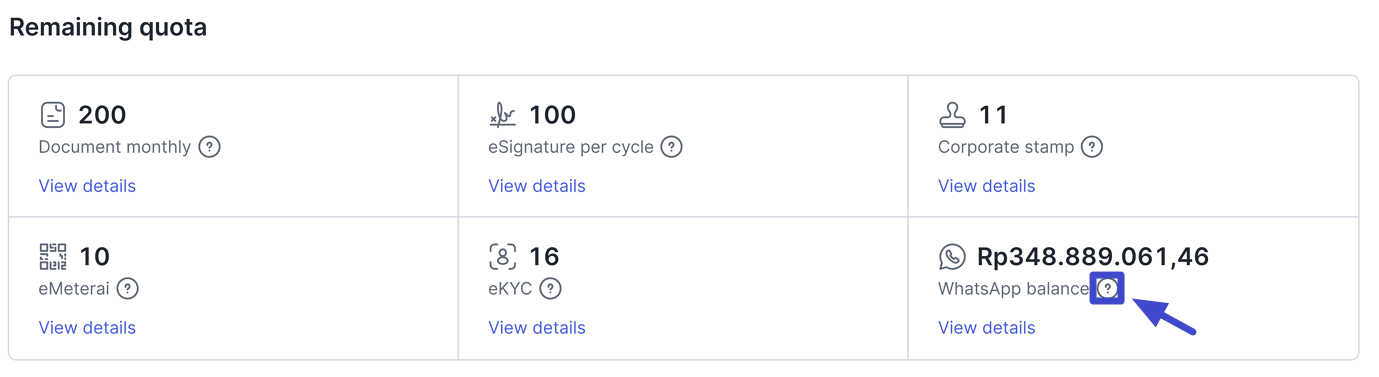Open help tooltip for eSignature per cycle
Screen dimensions: 1379x377
click(x=672, y=147)
